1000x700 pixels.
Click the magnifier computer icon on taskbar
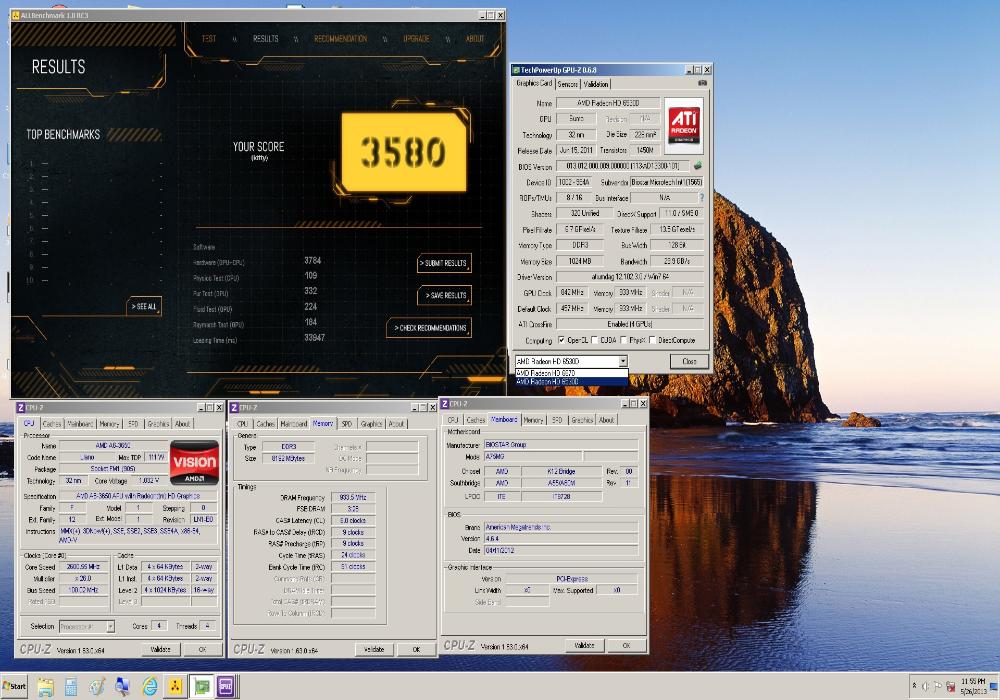pyautogui.click(x=122, y=687)
